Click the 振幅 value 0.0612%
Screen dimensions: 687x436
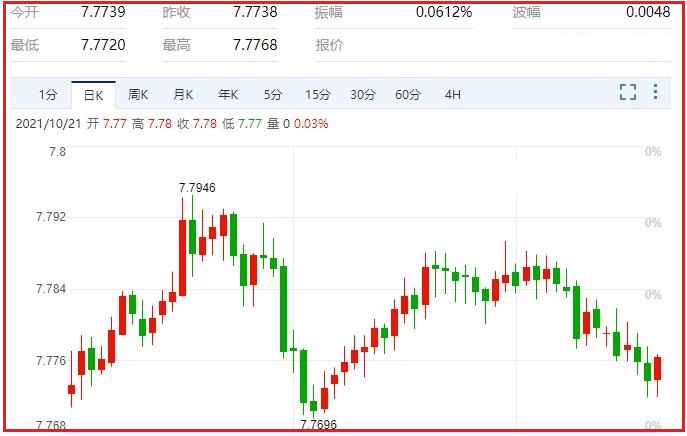coord(444,12)
